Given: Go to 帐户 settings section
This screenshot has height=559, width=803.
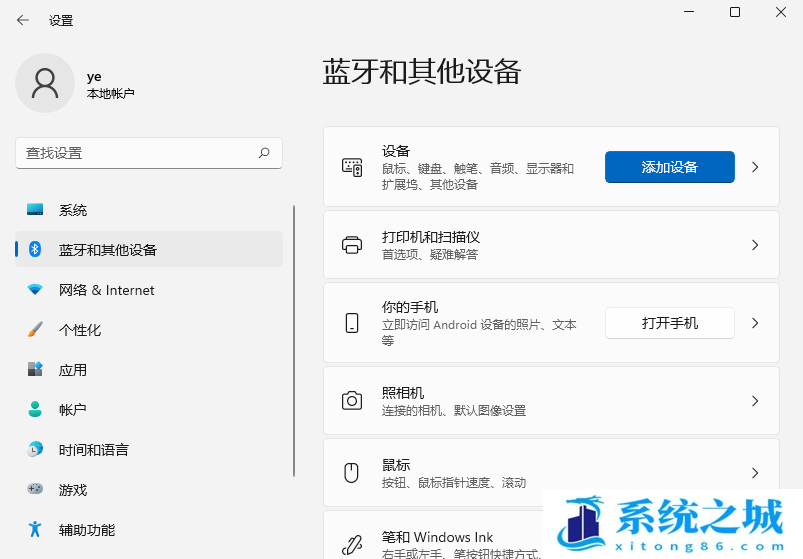Looking at the screenshot, I should point(73,410).
